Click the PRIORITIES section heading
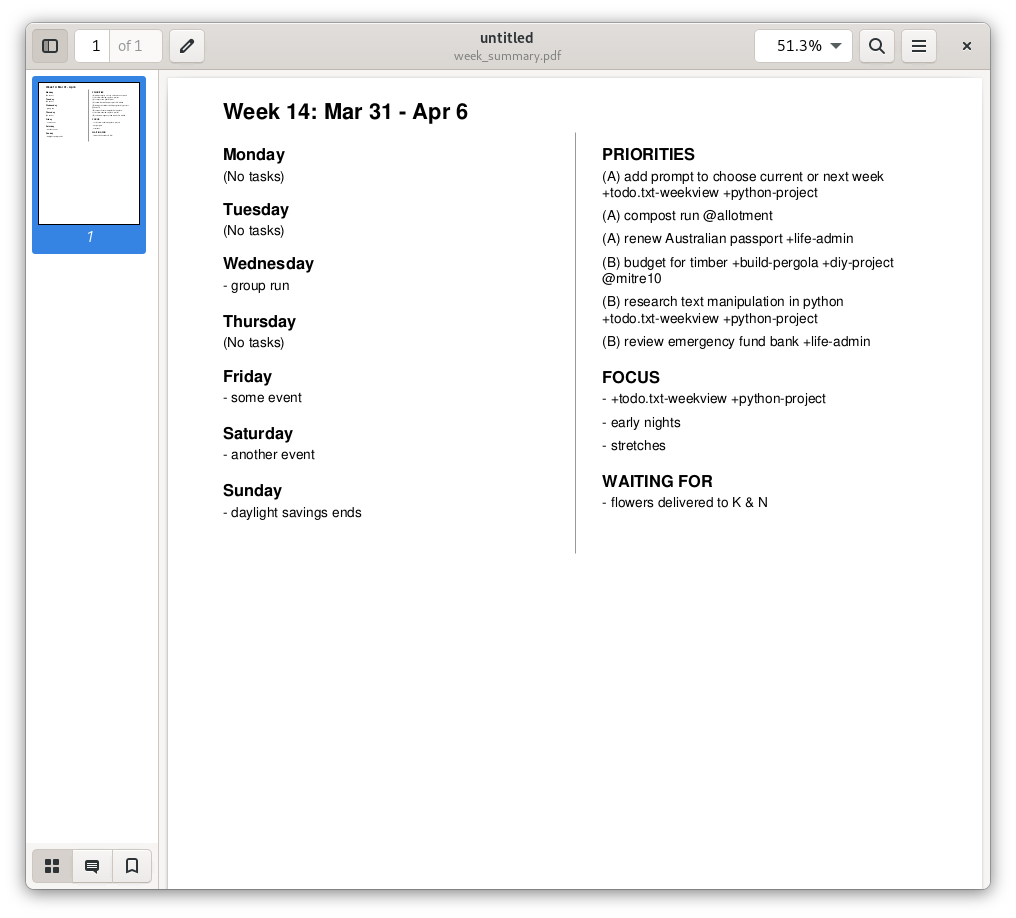The height and width of the screenshot is (918, 1016). pos(648,154)
